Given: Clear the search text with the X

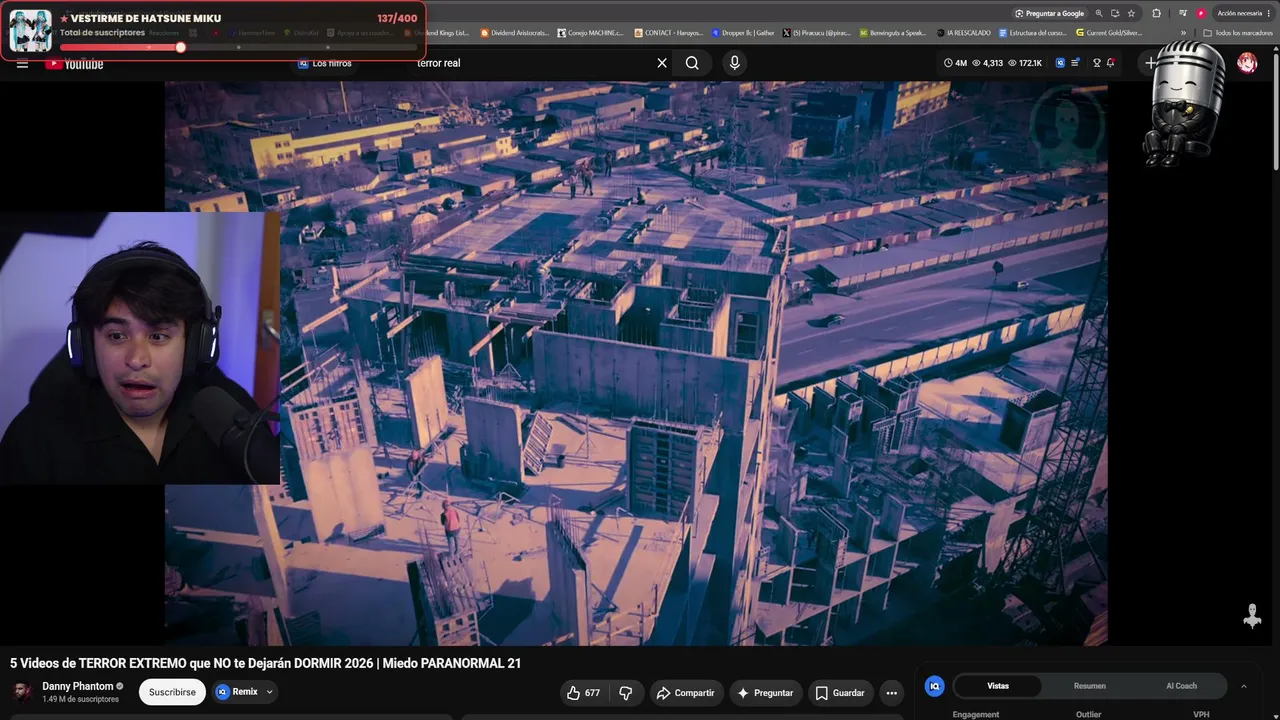Looking at the screenshot, I should 662,63.
